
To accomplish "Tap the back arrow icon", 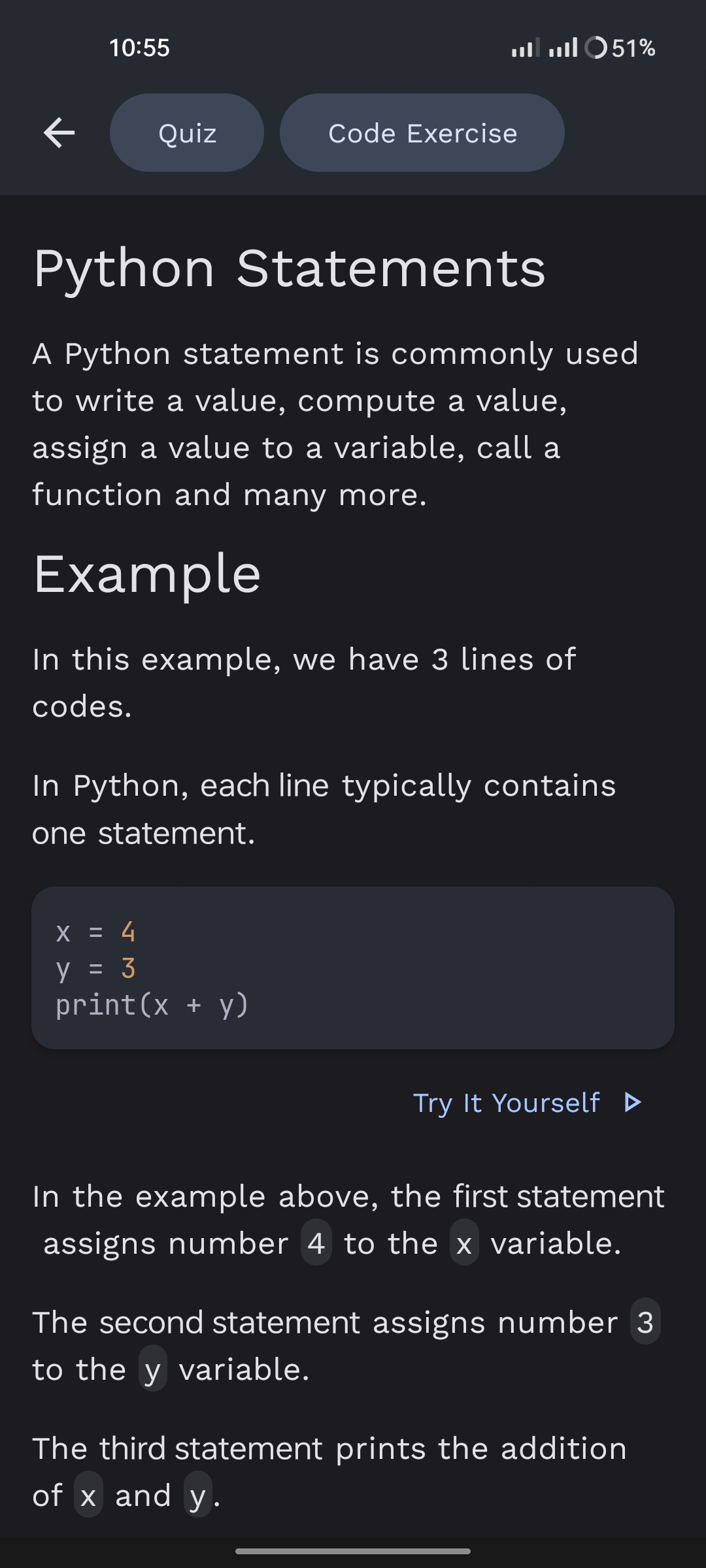I will click(59, 133).
